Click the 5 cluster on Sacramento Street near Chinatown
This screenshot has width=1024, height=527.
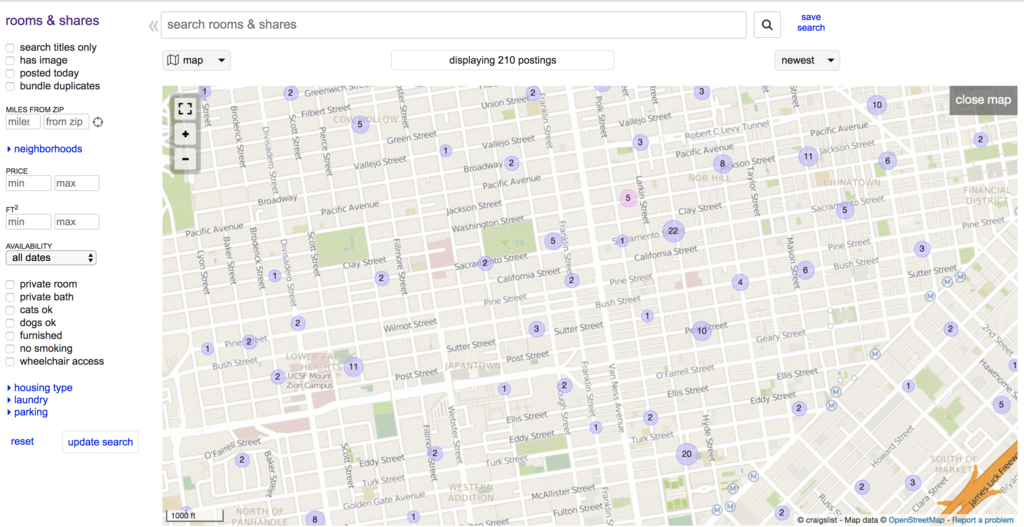[845, 210]
